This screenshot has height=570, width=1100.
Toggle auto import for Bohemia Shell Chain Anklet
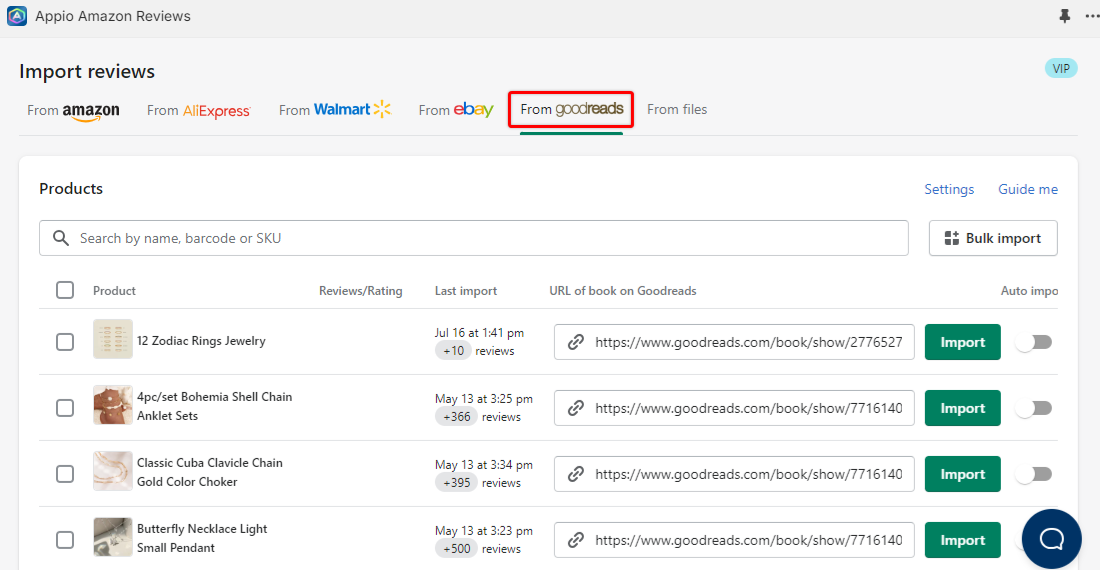click(x=1033, y=408)
